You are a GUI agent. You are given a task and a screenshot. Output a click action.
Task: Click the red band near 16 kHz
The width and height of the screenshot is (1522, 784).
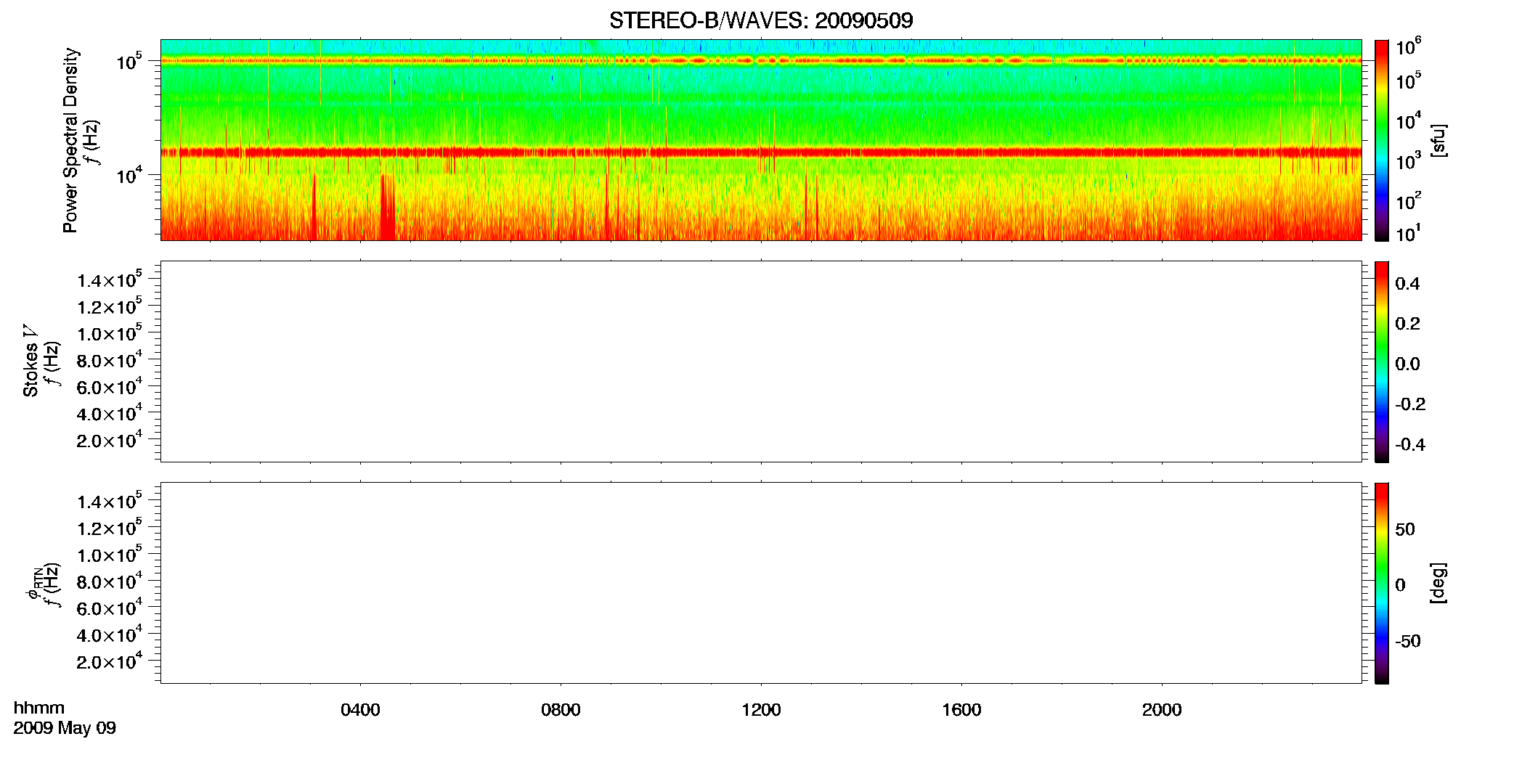761,152
